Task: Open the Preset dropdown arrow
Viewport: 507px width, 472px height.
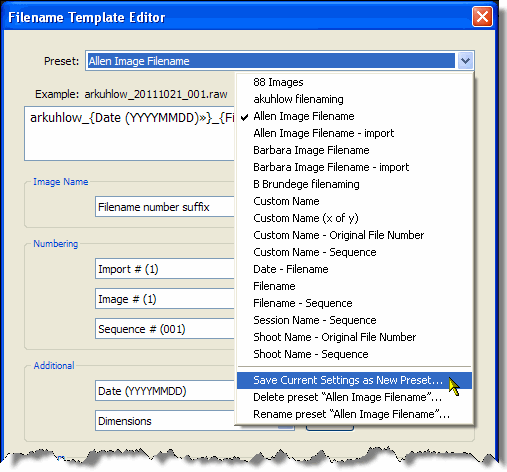Action: coord(465,61)
